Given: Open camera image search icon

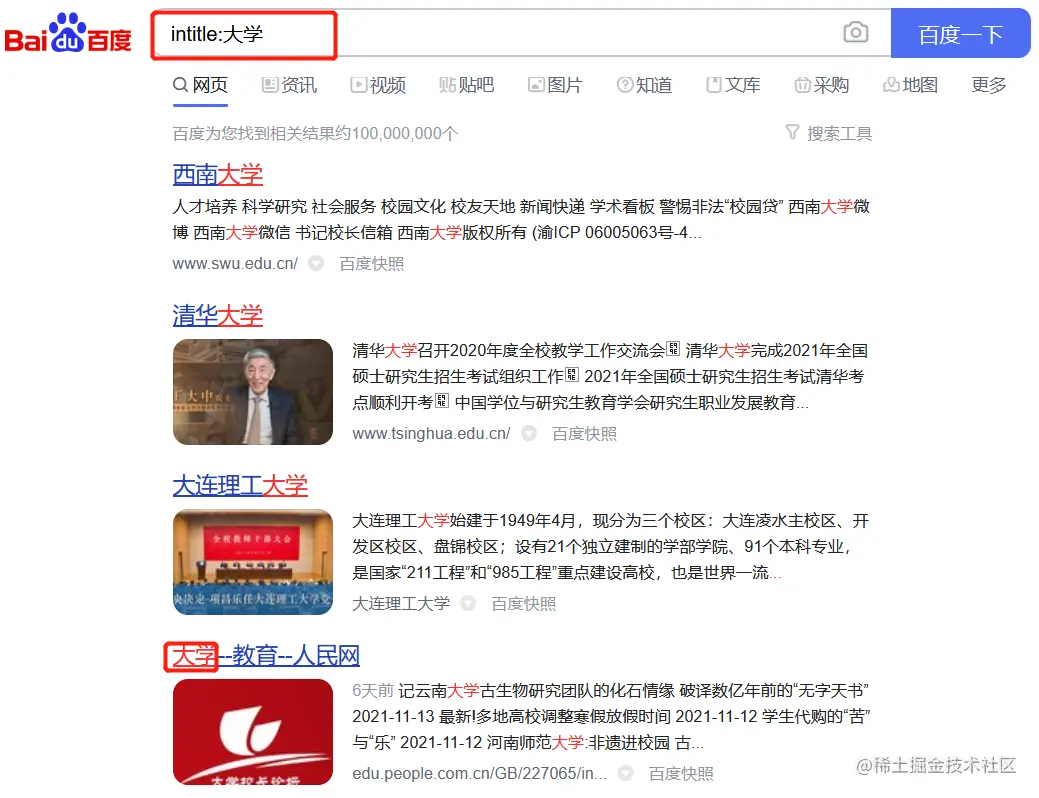Looking at the screenshot, I should point(855,32).
